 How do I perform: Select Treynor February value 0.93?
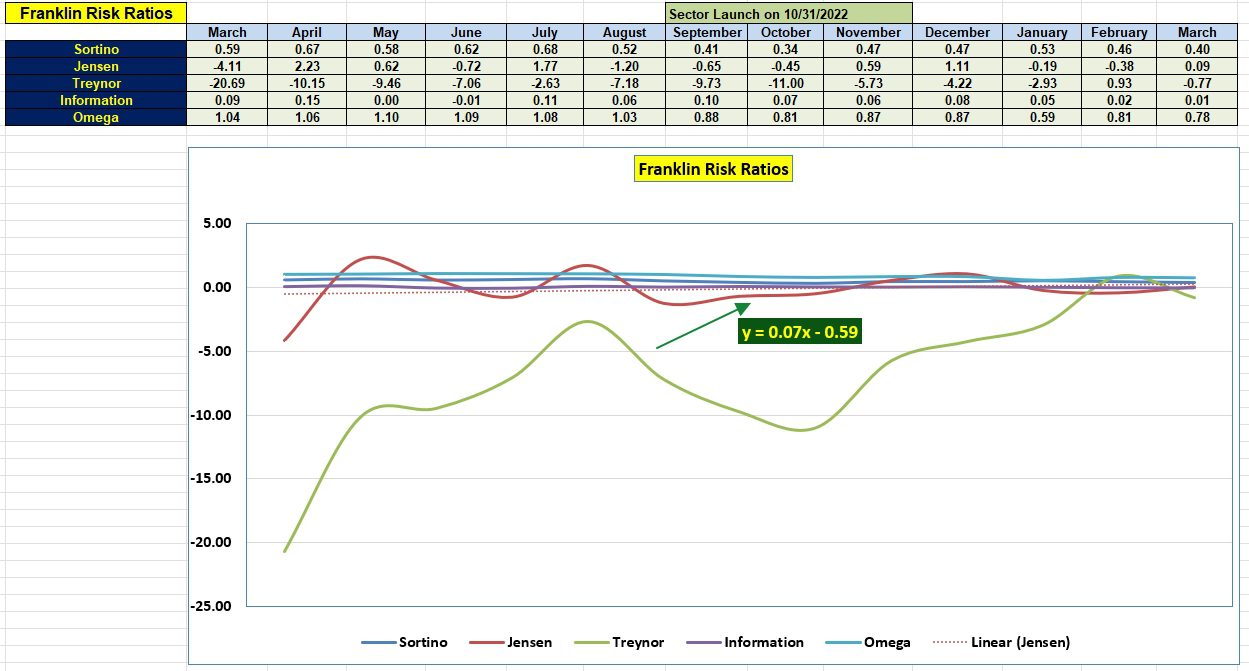1119,83
